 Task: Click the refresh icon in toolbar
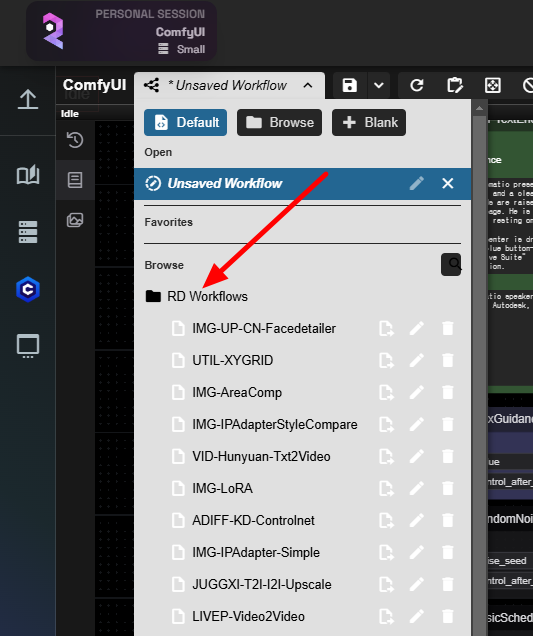pos(417,86)
